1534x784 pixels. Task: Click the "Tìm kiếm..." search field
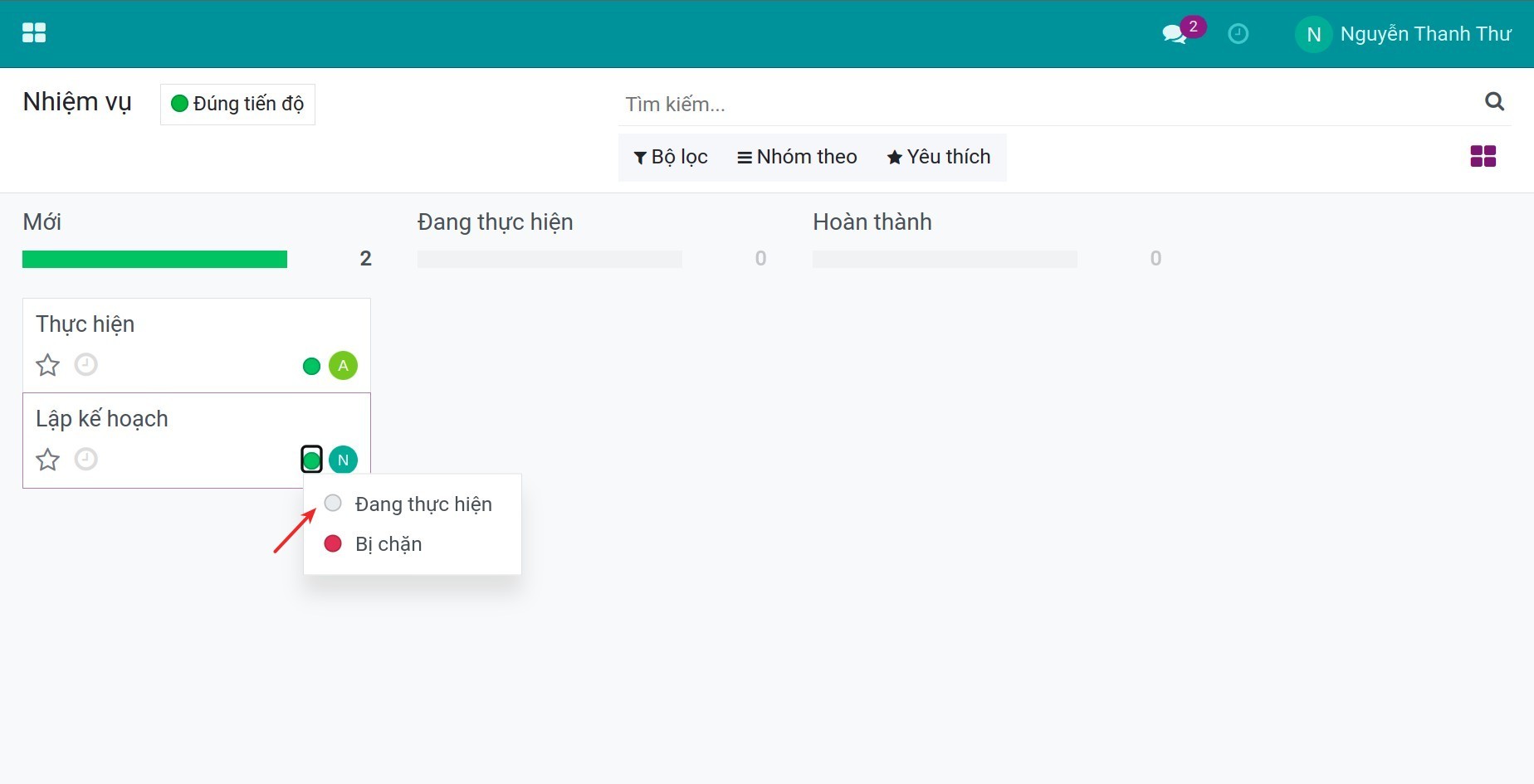pyautogui.click(x=1046, y=105)
